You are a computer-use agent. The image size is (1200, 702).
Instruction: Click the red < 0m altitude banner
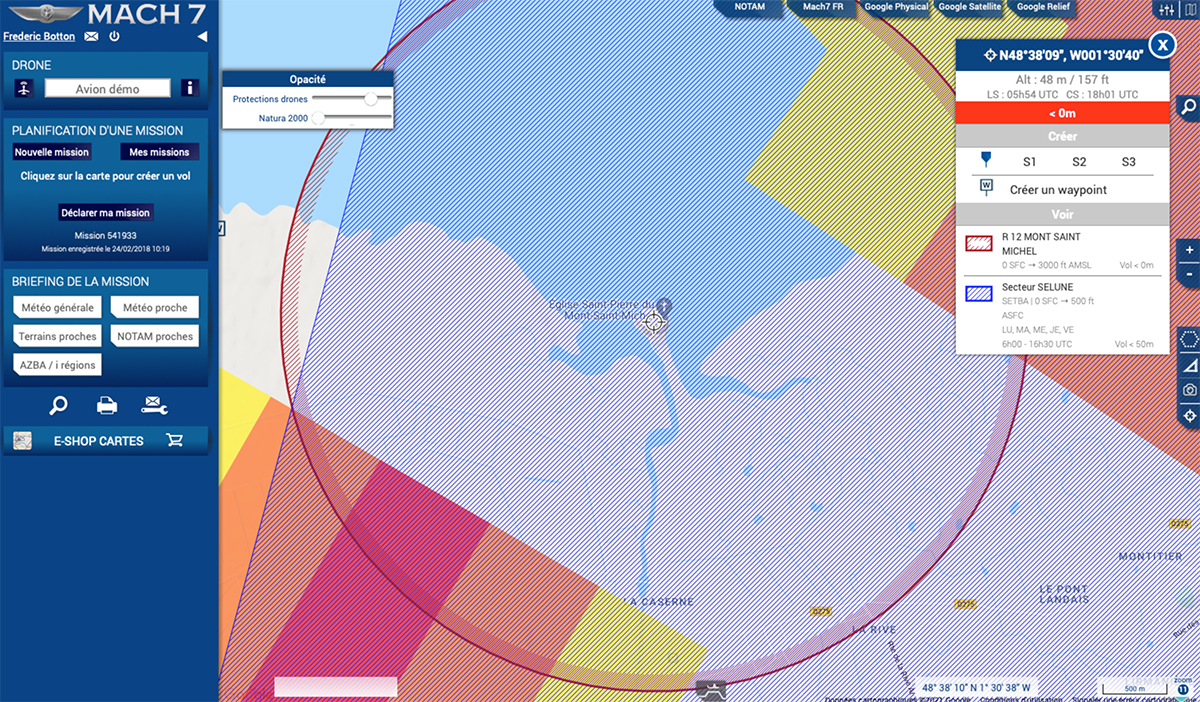click(1062, 113)
